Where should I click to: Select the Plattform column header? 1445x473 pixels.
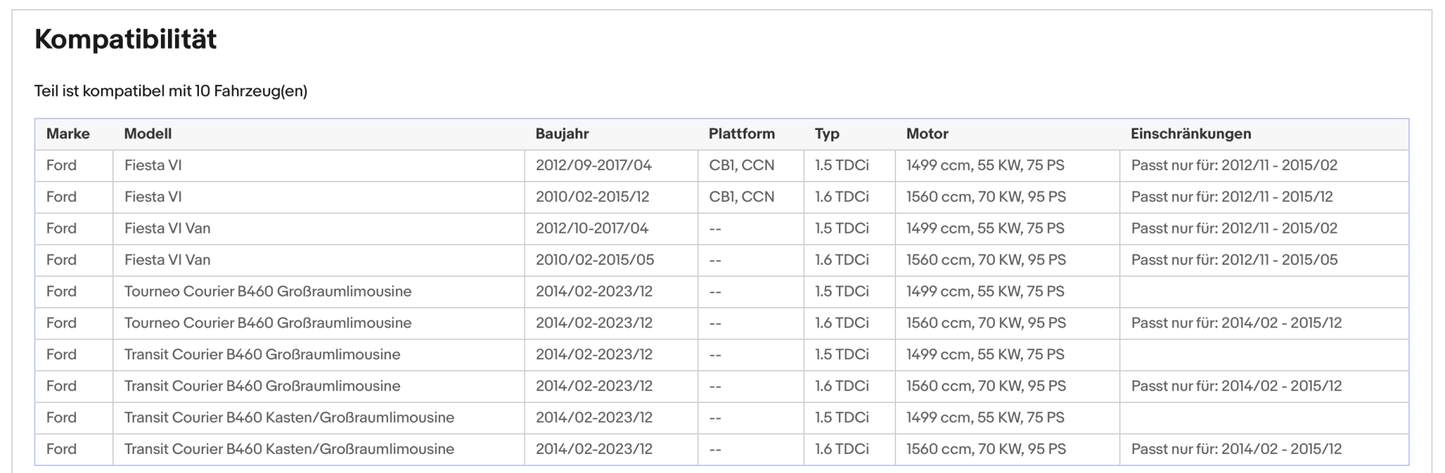pyautogui.click(x=741, y=134)
